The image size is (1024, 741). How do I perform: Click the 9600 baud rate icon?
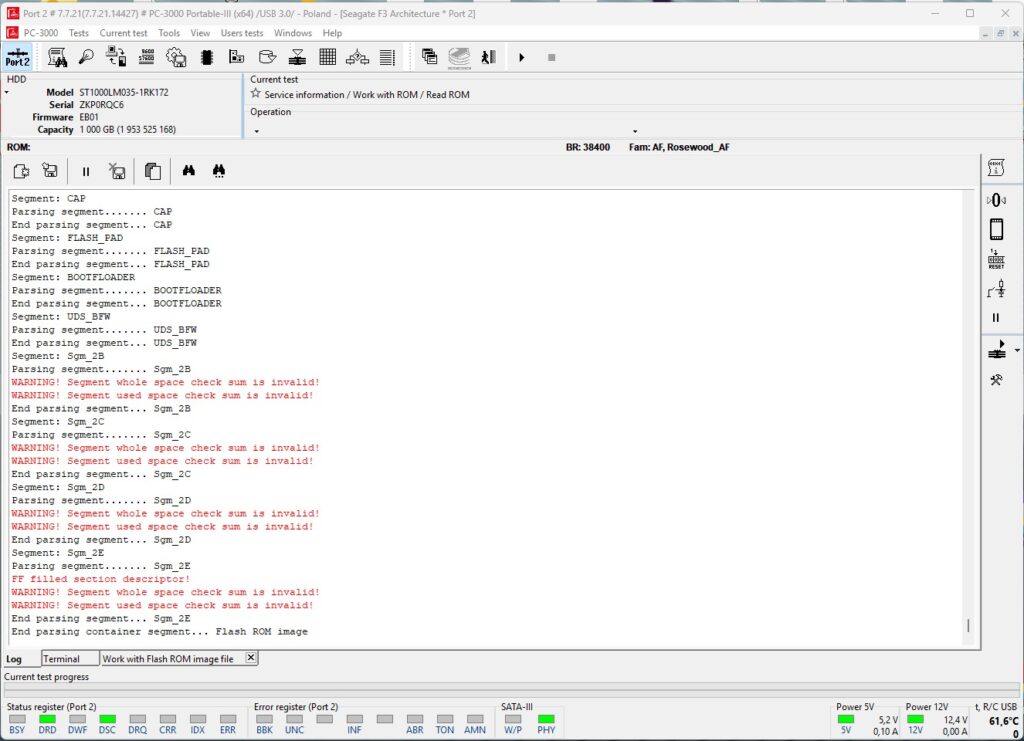[147, 57]
